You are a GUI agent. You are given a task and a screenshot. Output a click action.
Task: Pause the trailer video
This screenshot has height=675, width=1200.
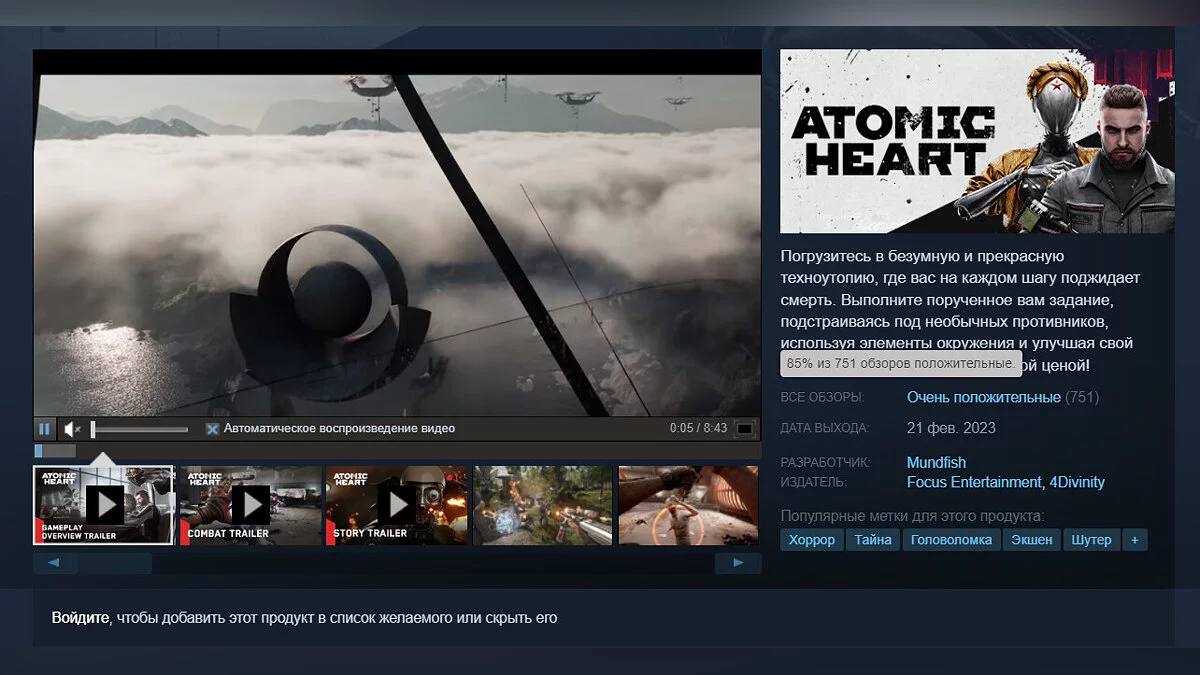(44, 429)
